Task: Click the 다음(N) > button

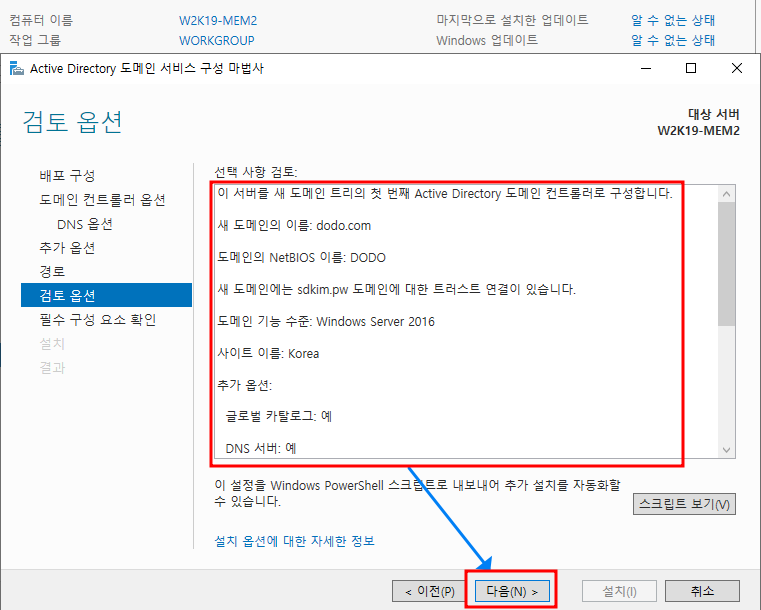Action: (512, 591)
